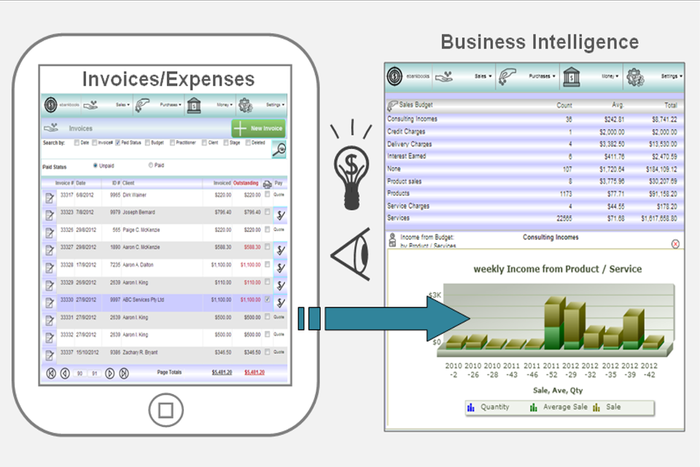This screenshot has height=467, width=700.
Task: Click the printer icon in the invoice table header
Action: pos(267,183)
